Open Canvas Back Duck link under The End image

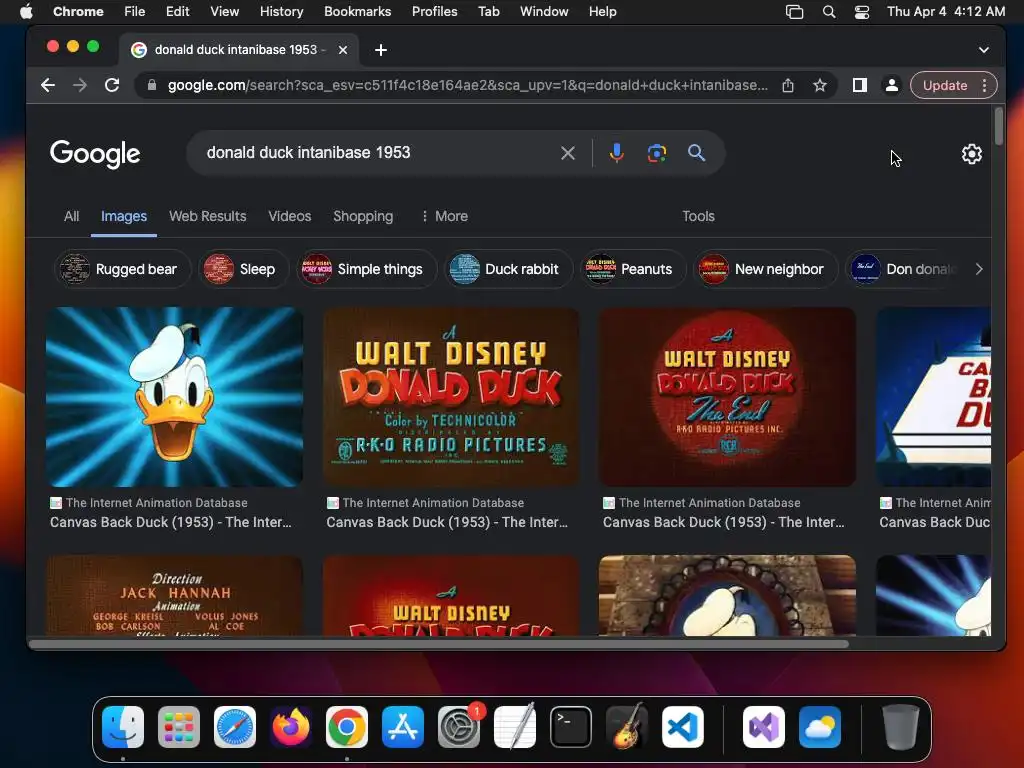724,522
